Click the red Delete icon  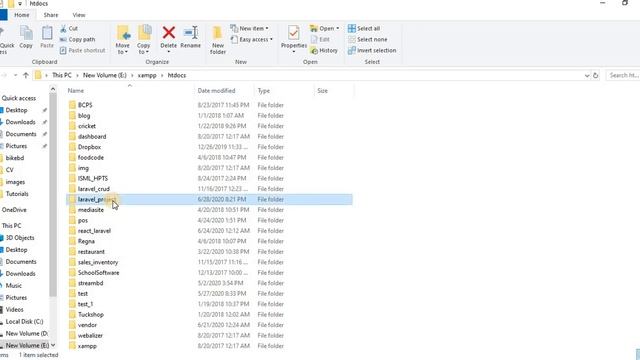point(169,32)
